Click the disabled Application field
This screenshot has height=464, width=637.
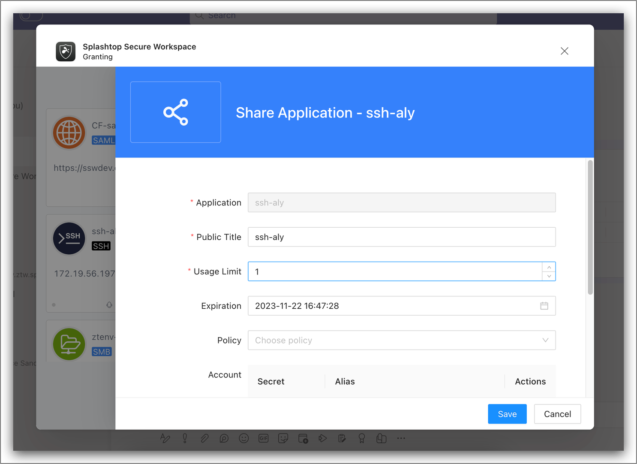tap(402, 202)
